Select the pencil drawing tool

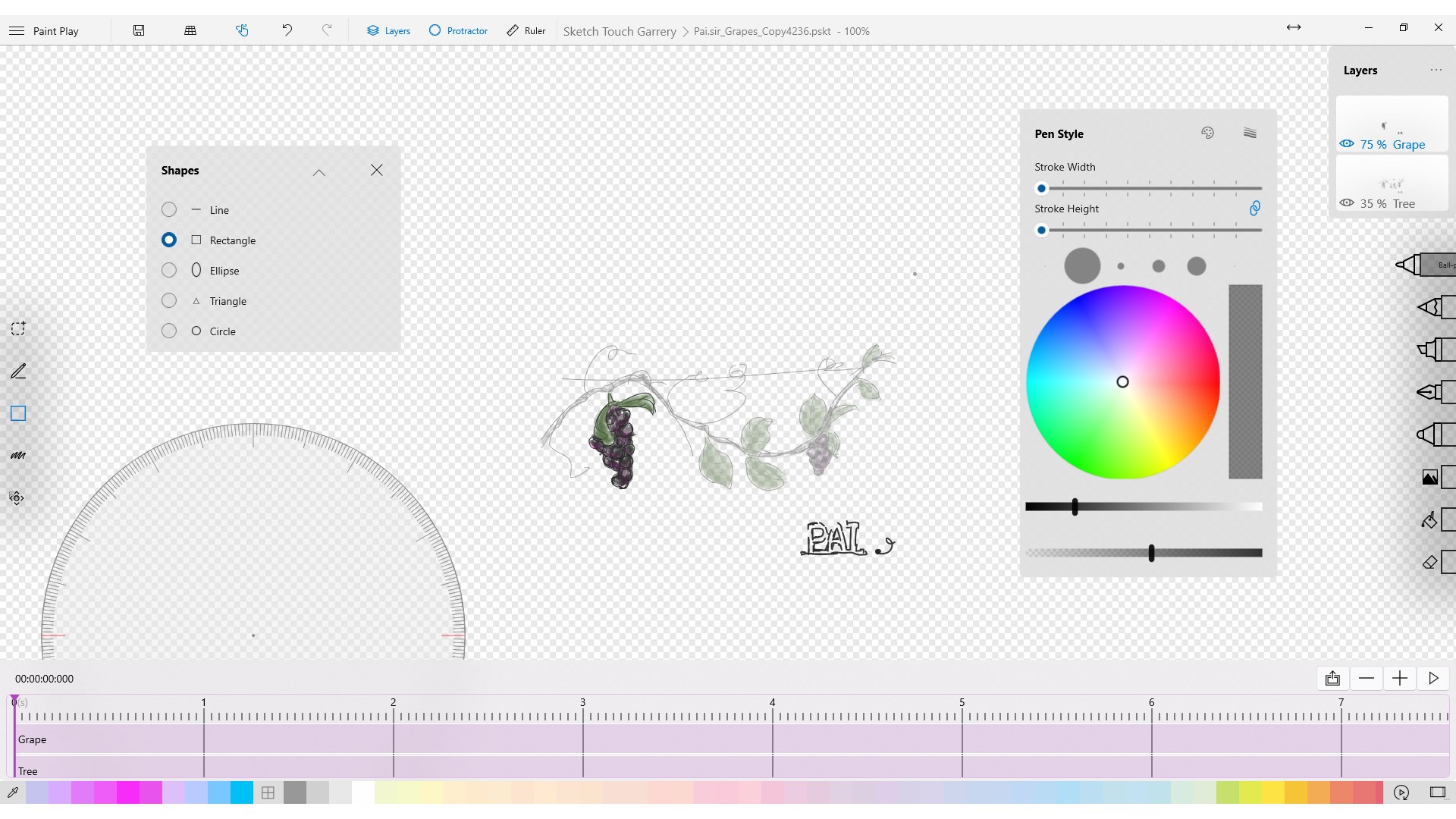18,371
